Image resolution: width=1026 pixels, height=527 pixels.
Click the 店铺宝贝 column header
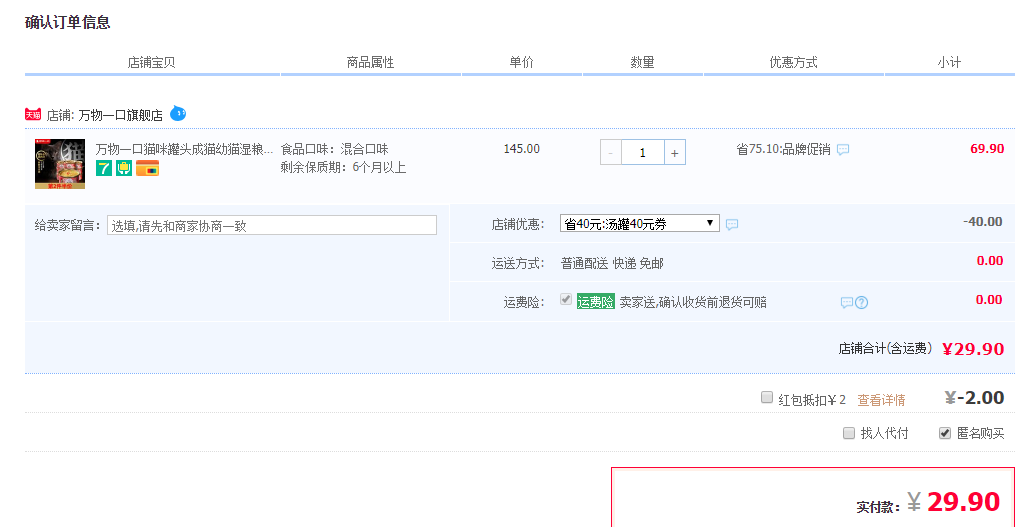pos(151,62)
